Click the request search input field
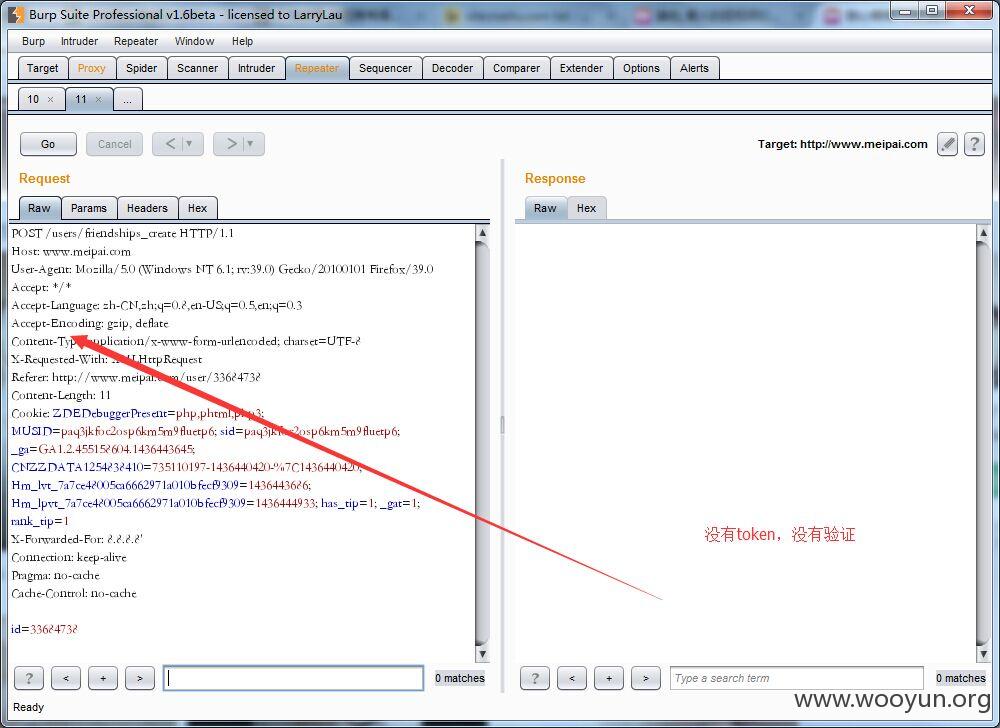The image size is (1000, 728). tap(293, 678)
